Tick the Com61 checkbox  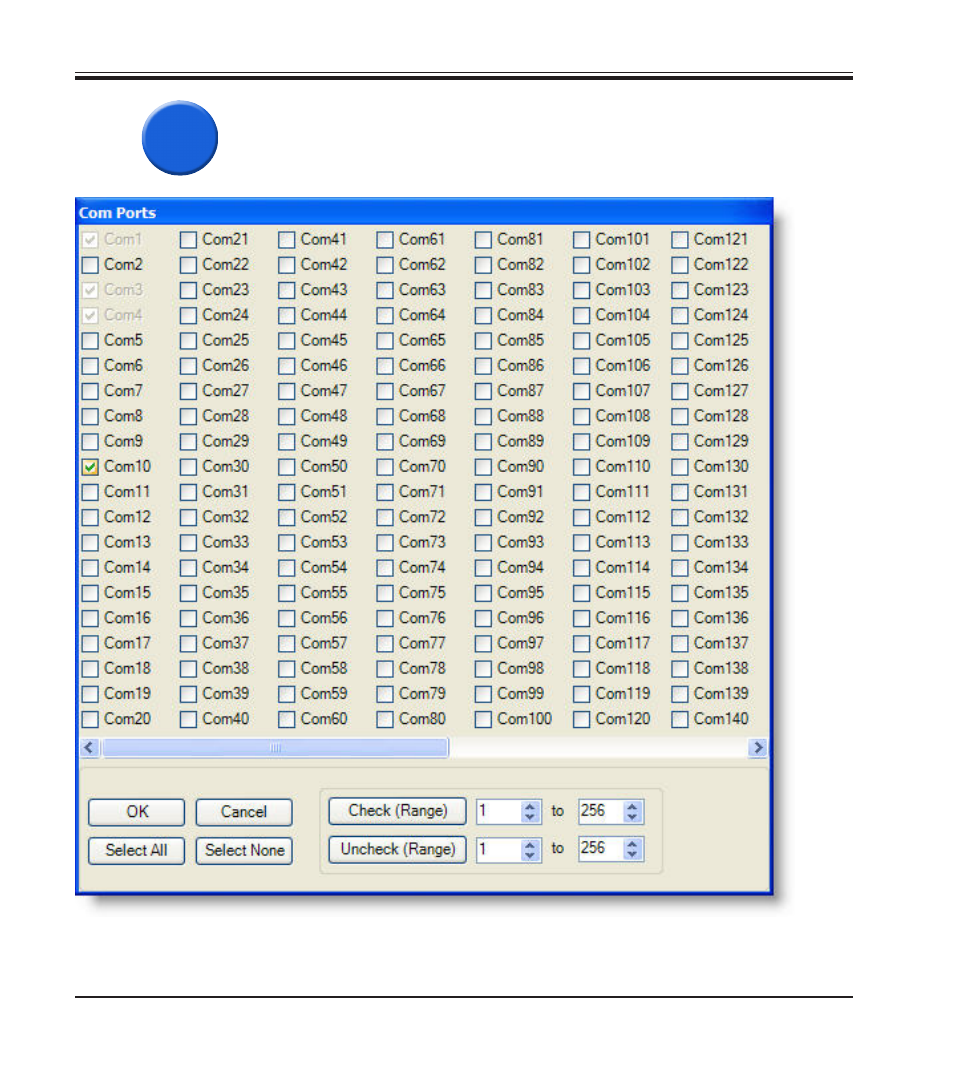click(x=385, y=239)
